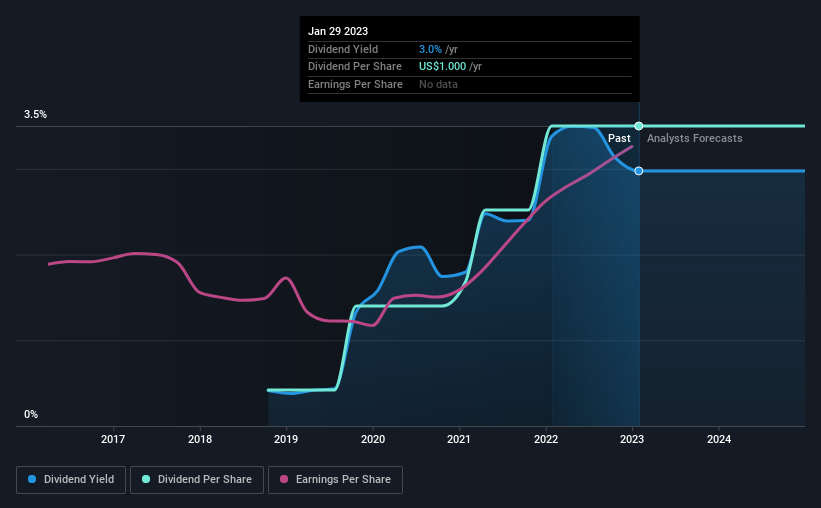Select the 2023 x-axis label
The height and width of the screenshot is (508, 821).
[632, 439]
